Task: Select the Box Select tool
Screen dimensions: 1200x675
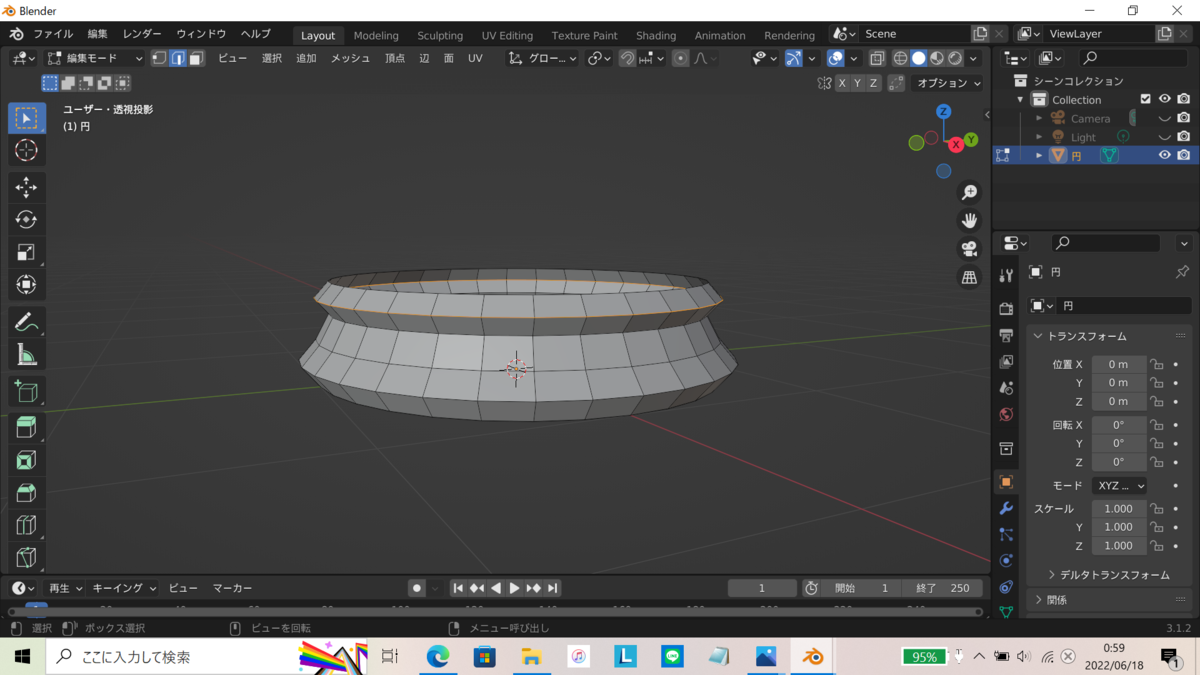Action: tap(27, 118)
